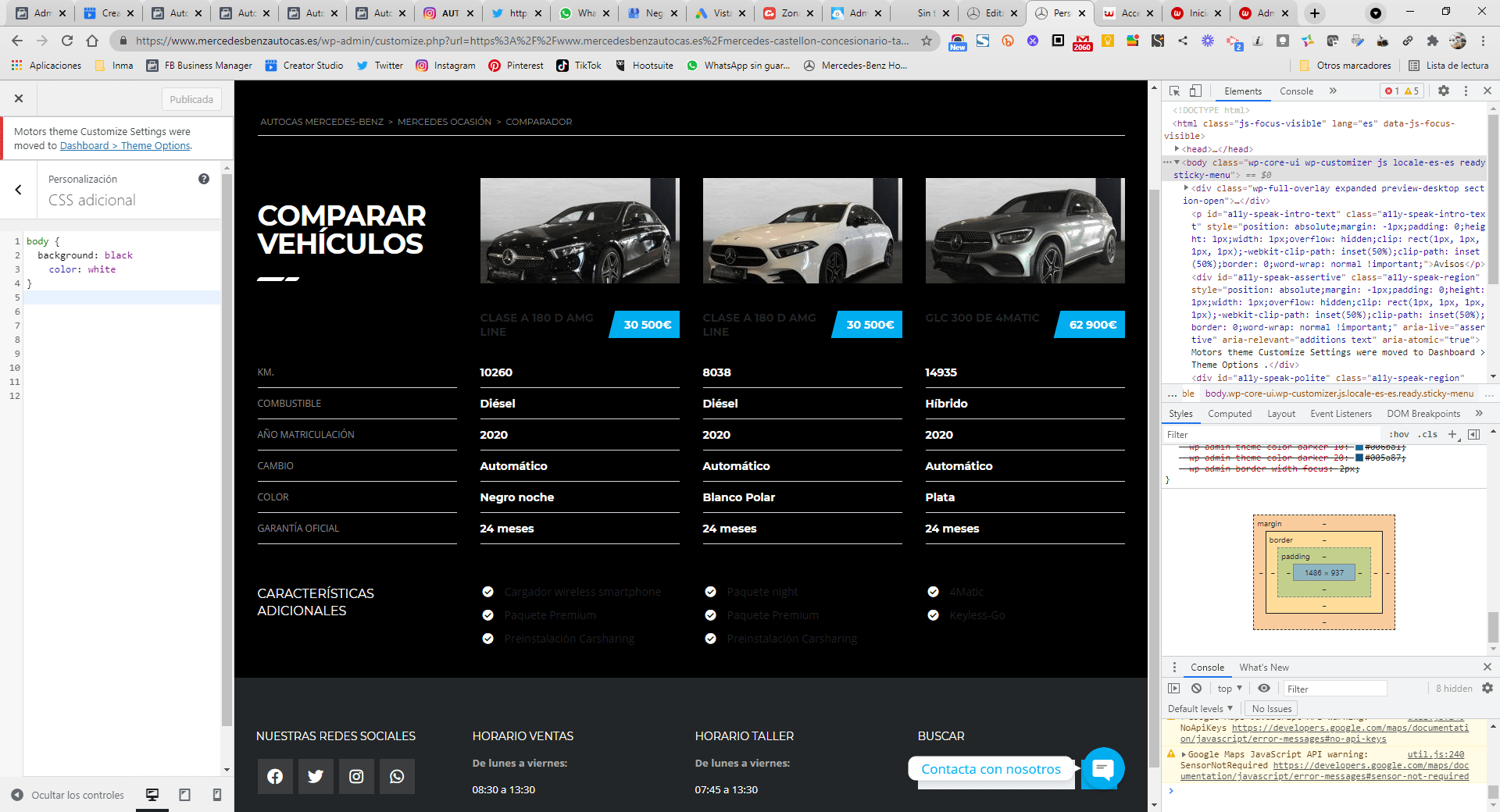Add new style rule with plus icon
This screenshot has width=1500, height=812.
[x=1452, y=435]
